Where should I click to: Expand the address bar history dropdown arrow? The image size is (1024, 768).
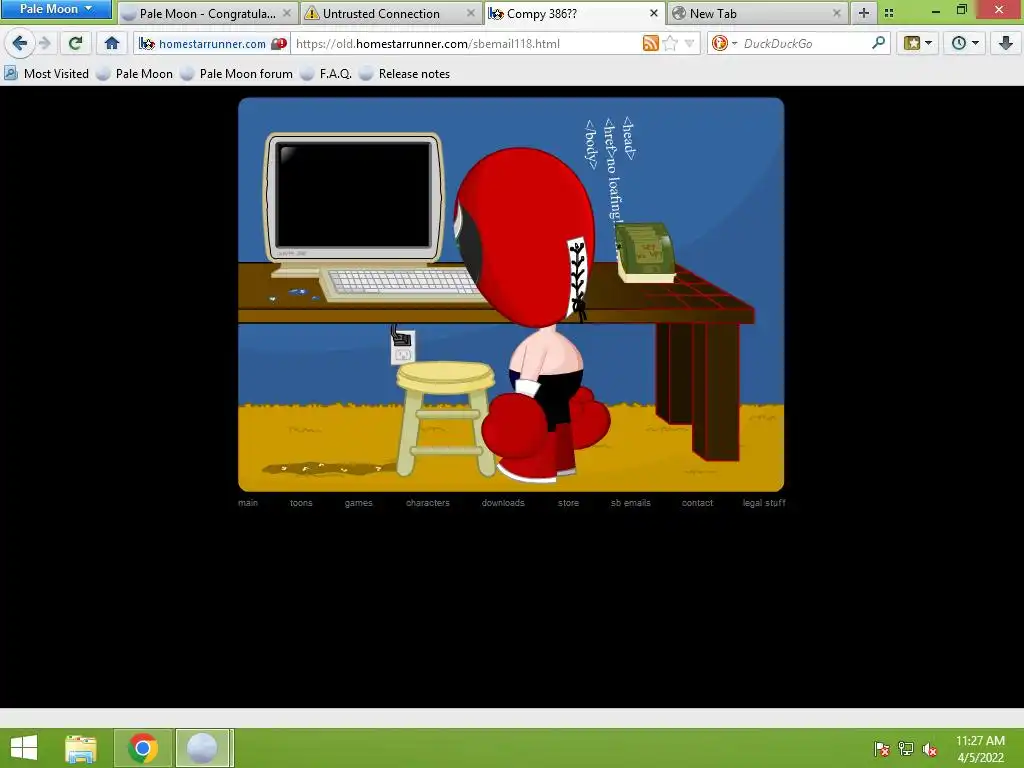point(690,44)
